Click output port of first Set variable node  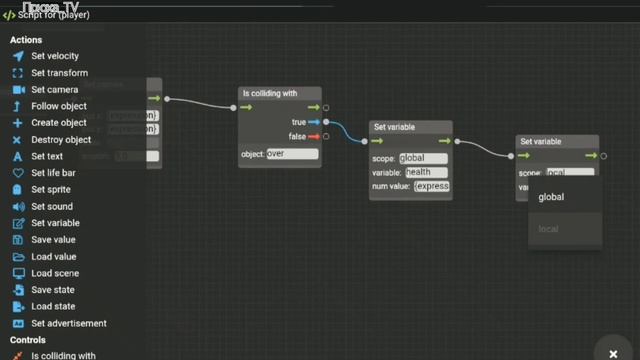click(458, 141)
